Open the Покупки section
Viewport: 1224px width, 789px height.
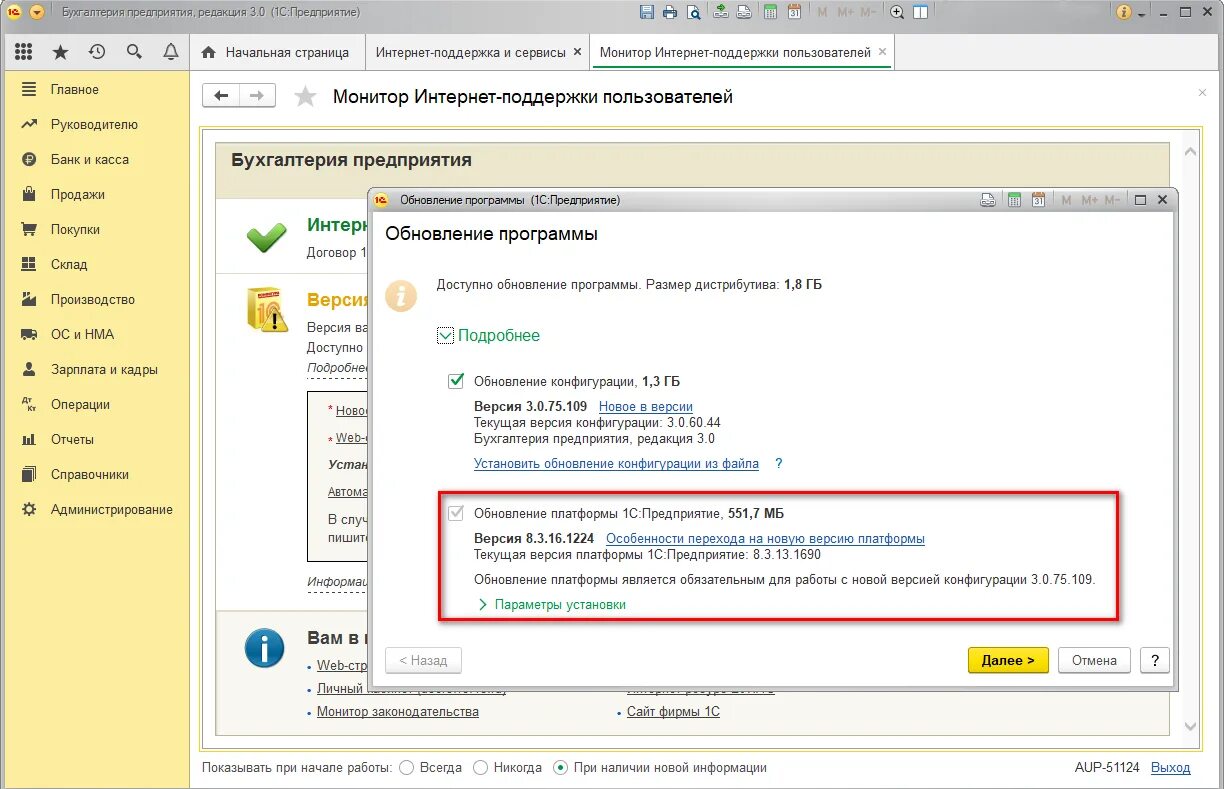[x=95, y=229]
